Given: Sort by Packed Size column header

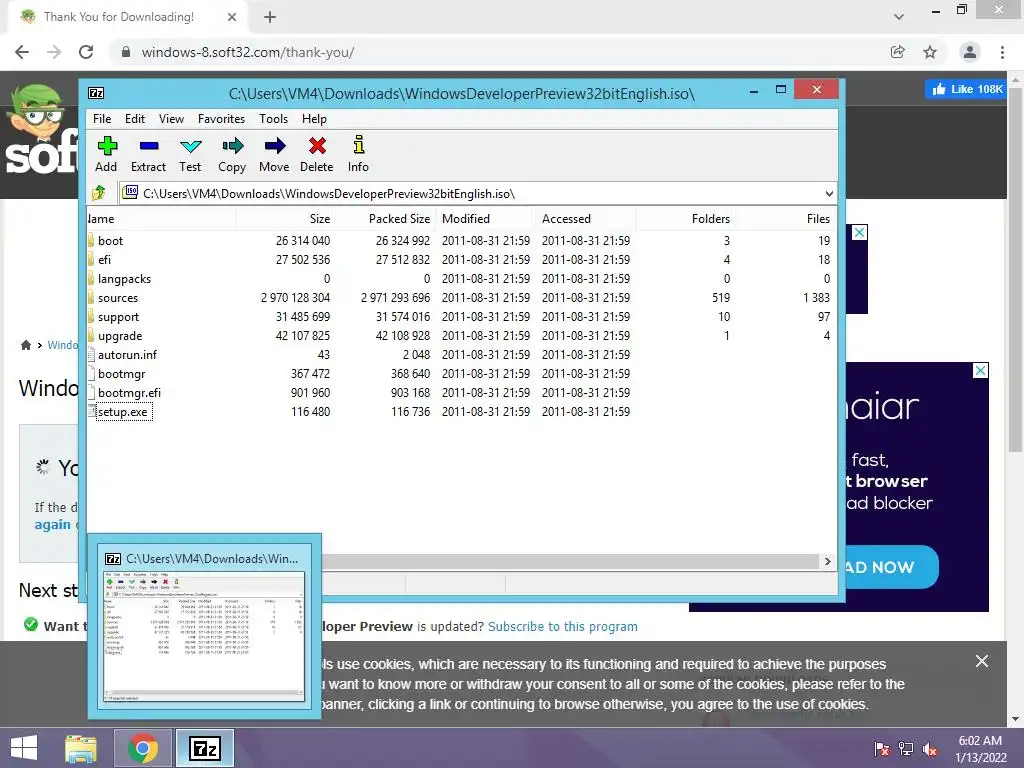Looking at the screenshot, I should pos(384,219).
